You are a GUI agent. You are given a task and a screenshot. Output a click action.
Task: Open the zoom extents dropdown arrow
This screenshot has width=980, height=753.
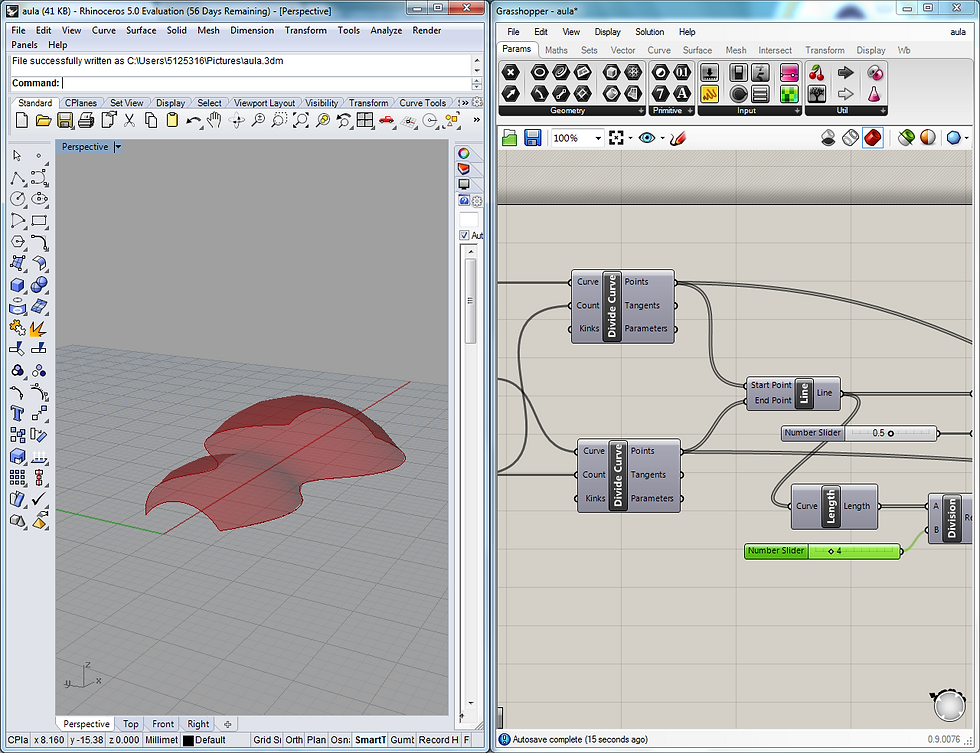tap(630, 138)
